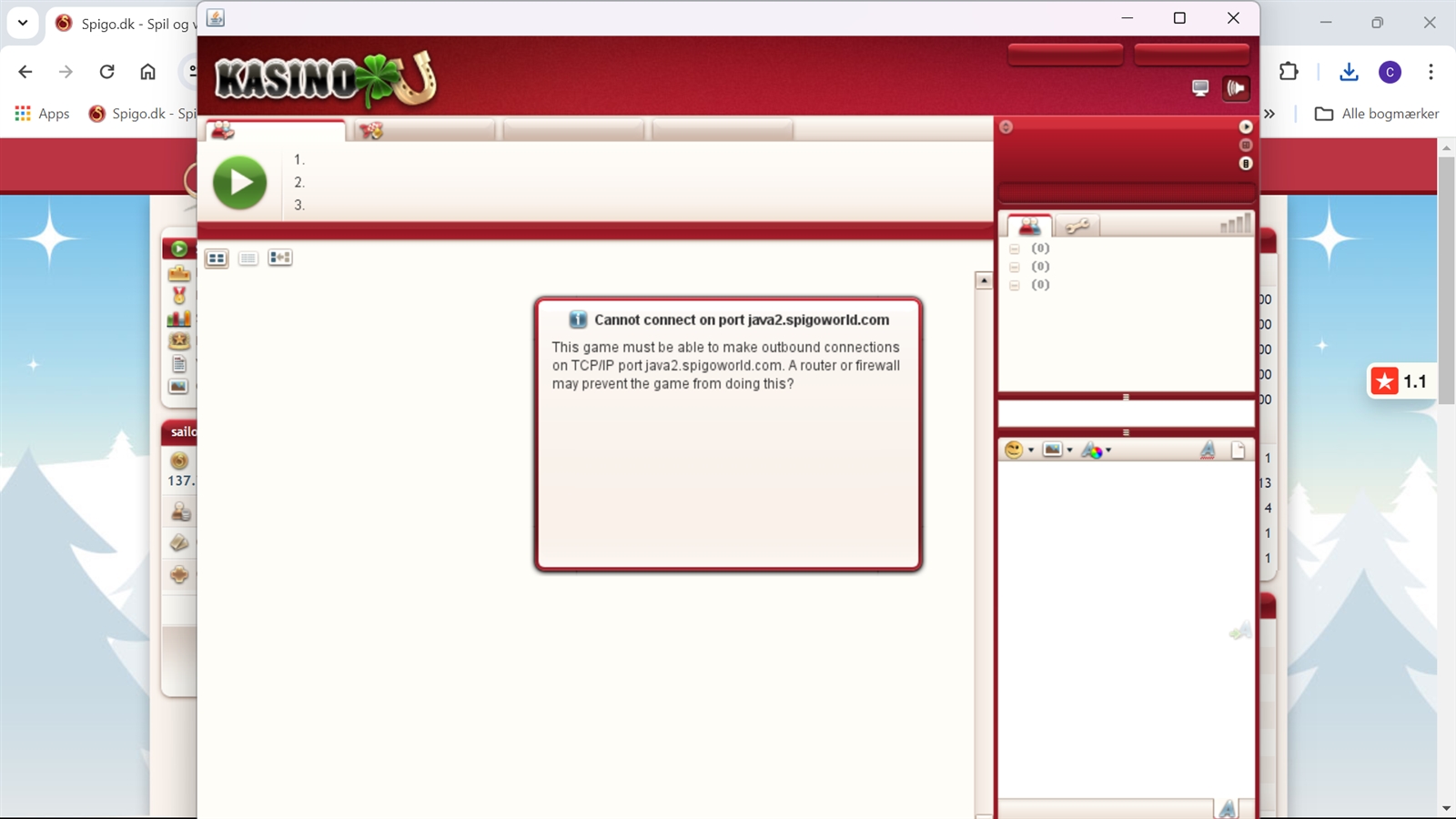Open the wrench settings tab

tap(1077, 226)
